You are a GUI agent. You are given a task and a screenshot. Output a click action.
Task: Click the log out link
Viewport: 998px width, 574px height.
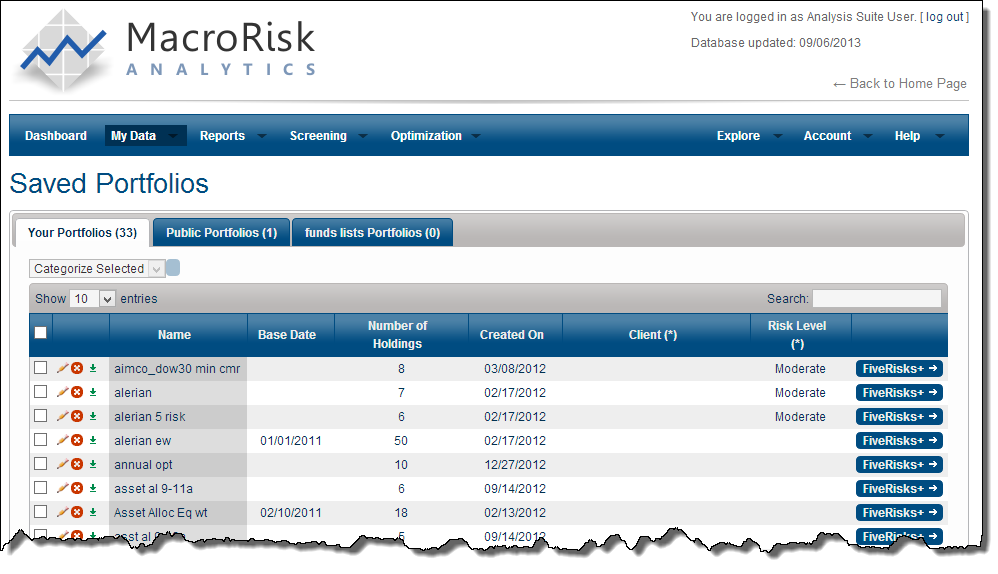945,17
